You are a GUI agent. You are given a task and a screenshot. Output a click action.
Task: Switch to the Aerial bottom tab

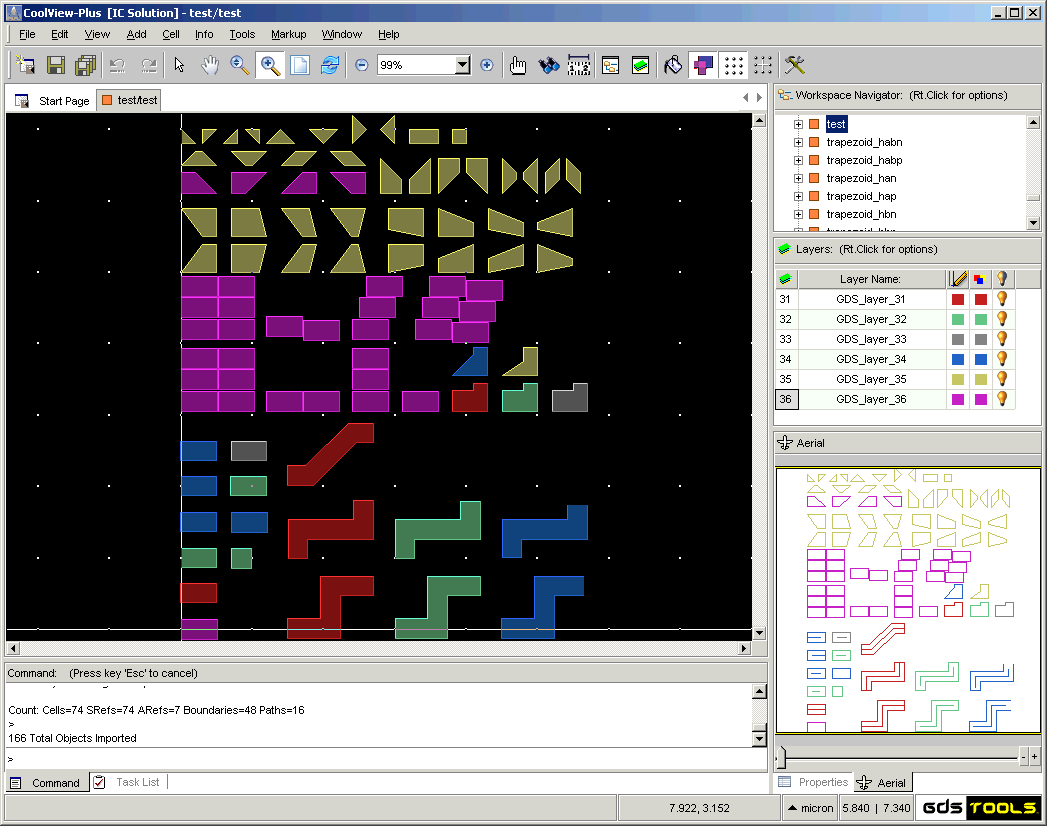(x=881, y=783)
